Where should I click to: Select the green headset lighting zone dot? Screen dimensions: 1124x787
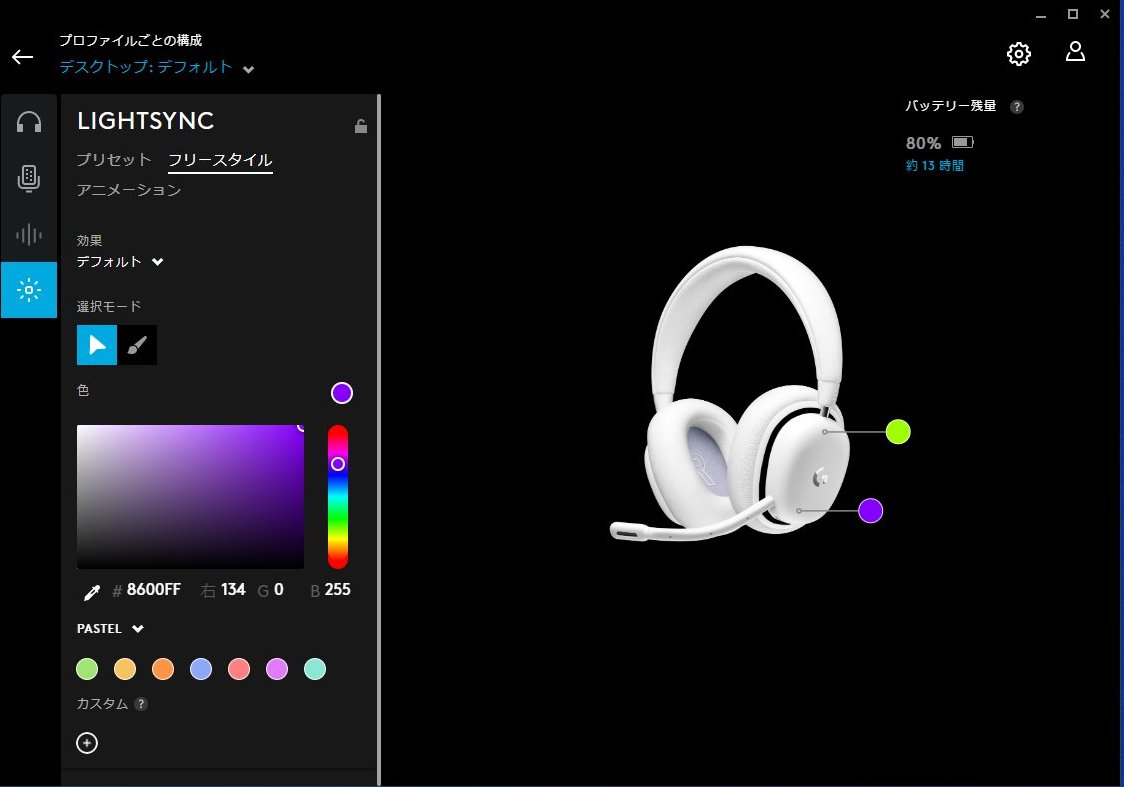(x=898, y=431)
